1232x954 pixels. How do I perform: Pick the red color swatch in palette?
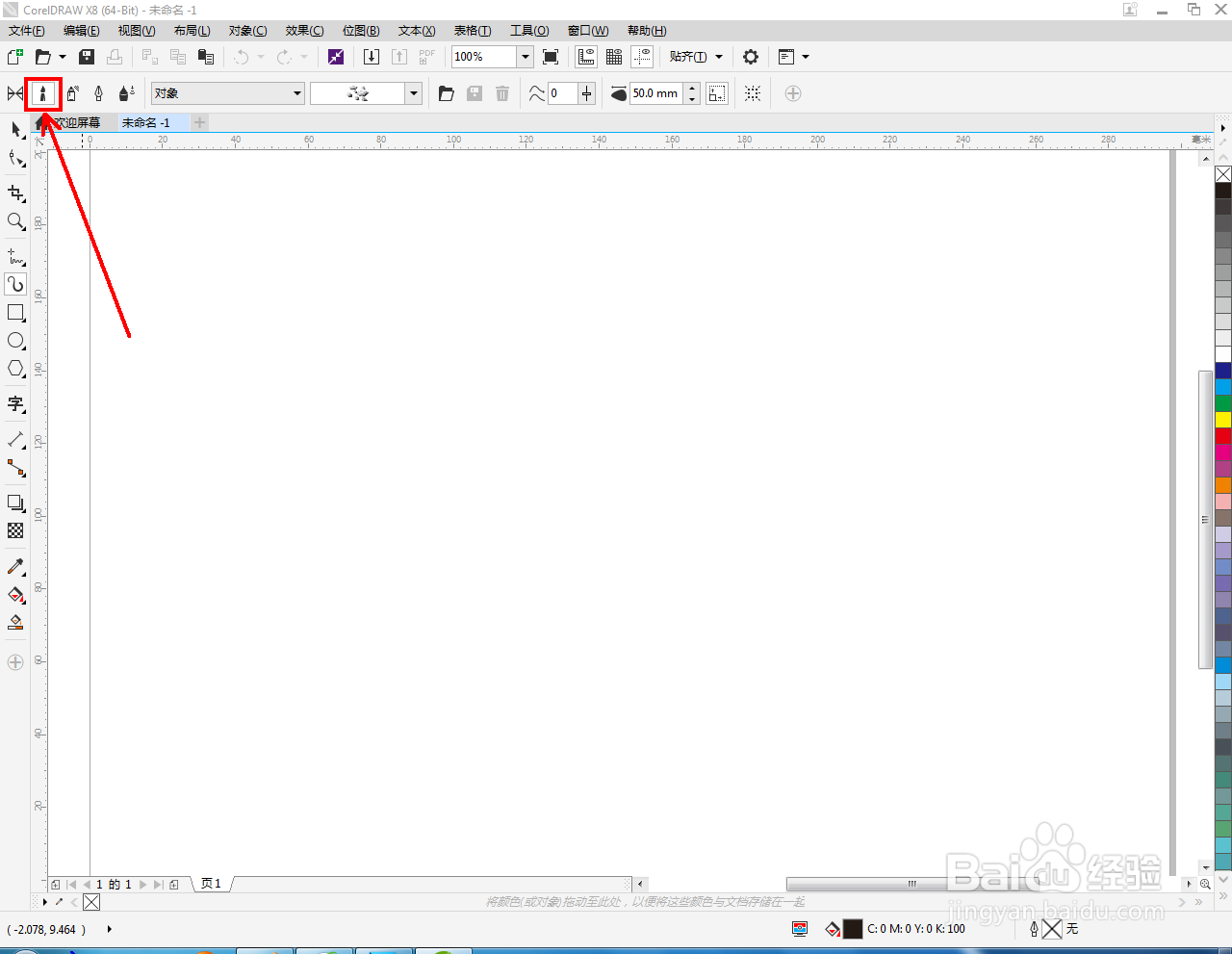click(x=1223, y=436)
